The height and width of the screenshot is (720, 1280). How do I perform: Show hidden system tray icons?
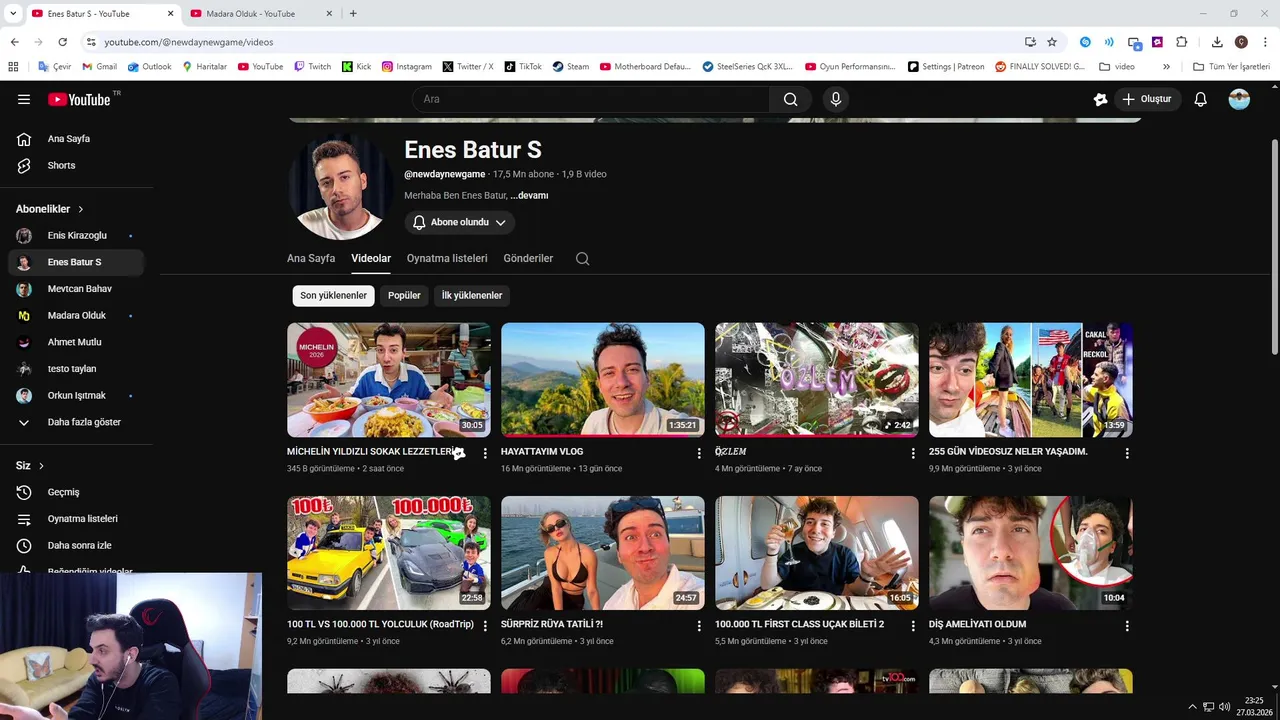coord(1192,707)
